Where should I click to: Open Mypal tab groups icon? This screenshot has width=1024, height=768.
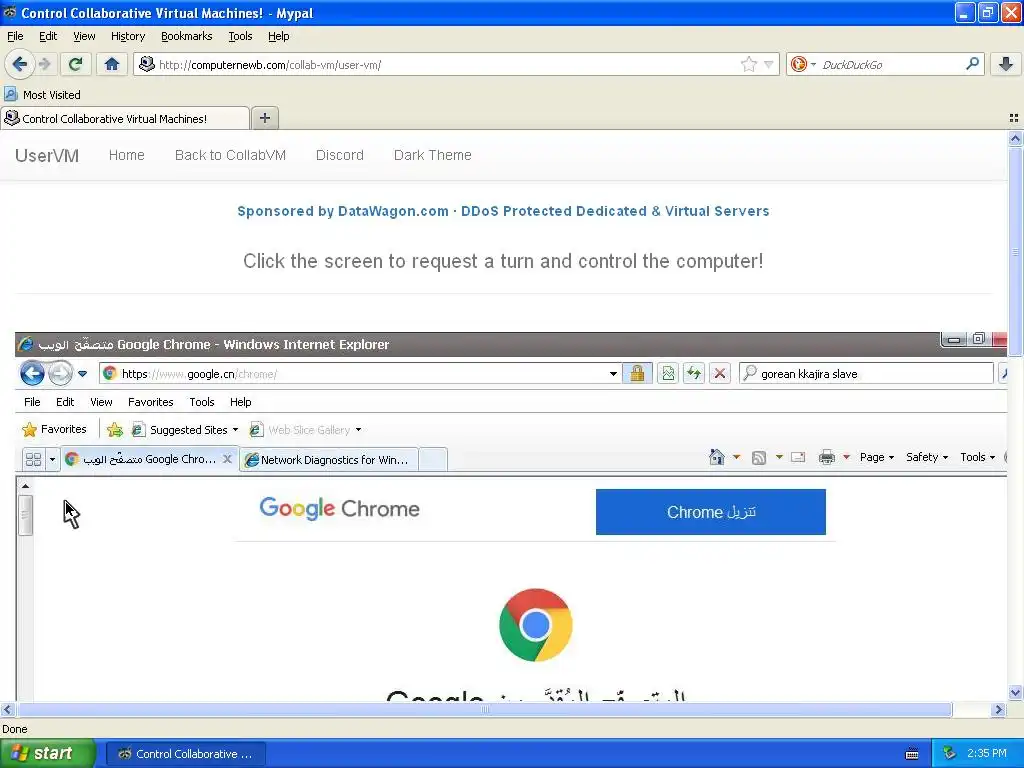point(1014,118)
